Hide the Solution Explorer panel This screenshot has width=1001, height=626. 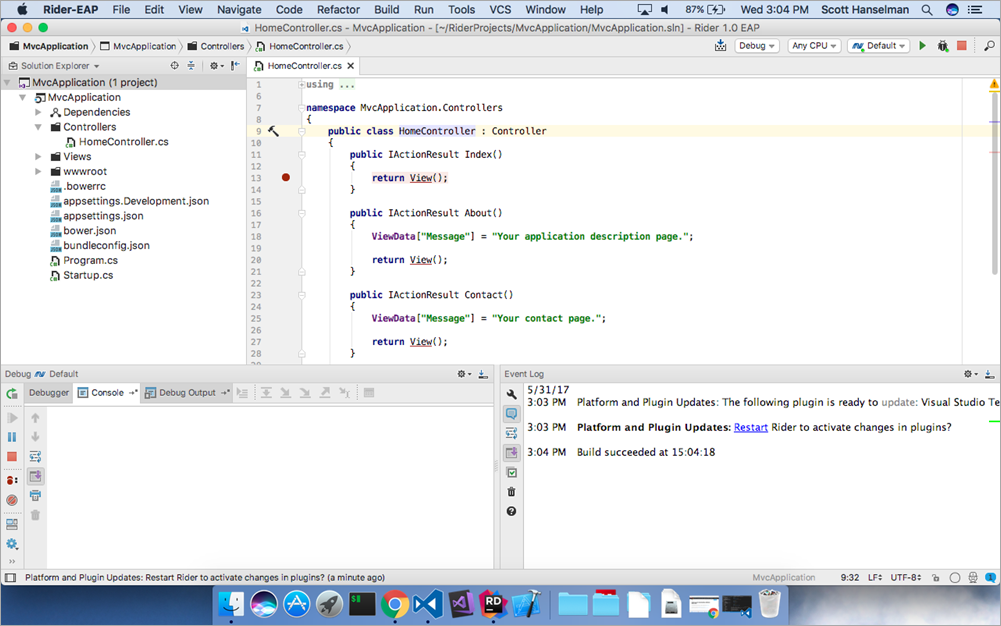(x=236, y=66)
